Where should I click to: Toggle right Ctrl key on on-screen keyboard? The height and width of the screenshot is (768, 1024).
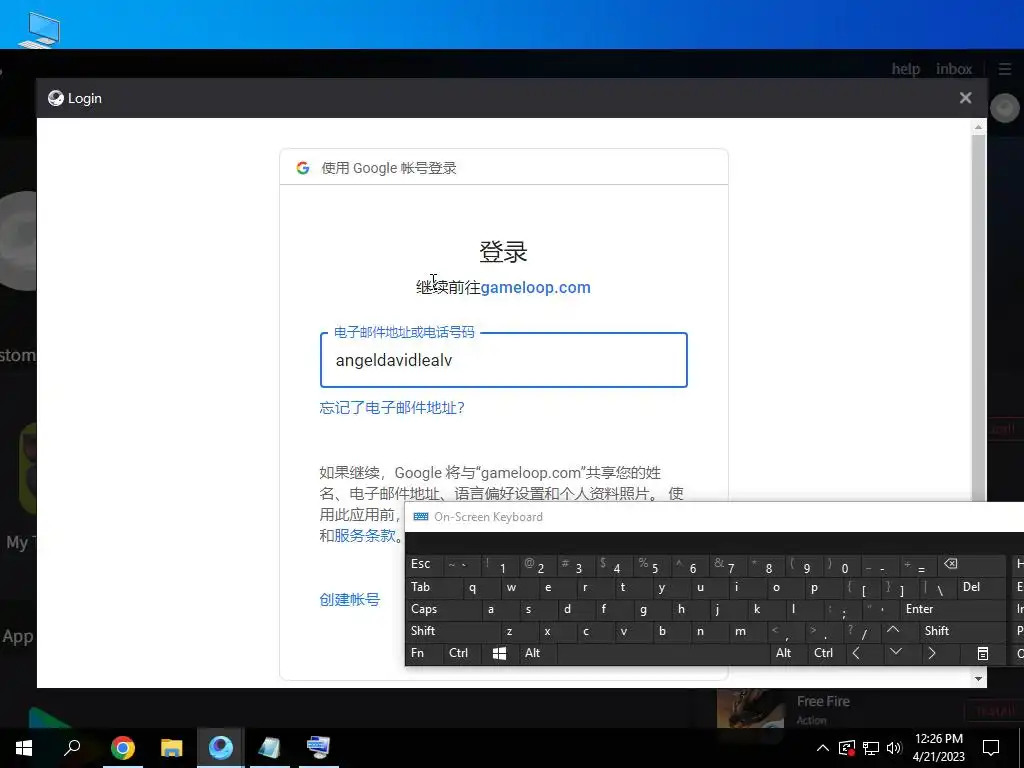[x=827, y=653]
